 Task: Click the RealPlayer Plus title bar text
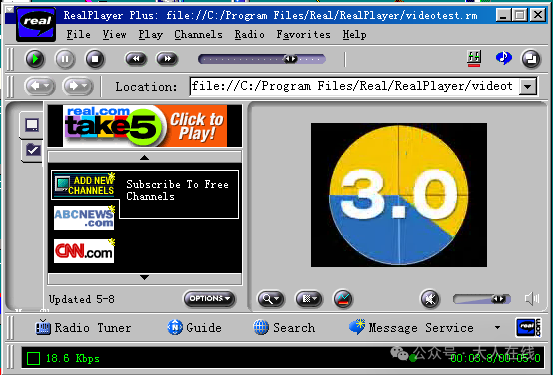(271, 15)
